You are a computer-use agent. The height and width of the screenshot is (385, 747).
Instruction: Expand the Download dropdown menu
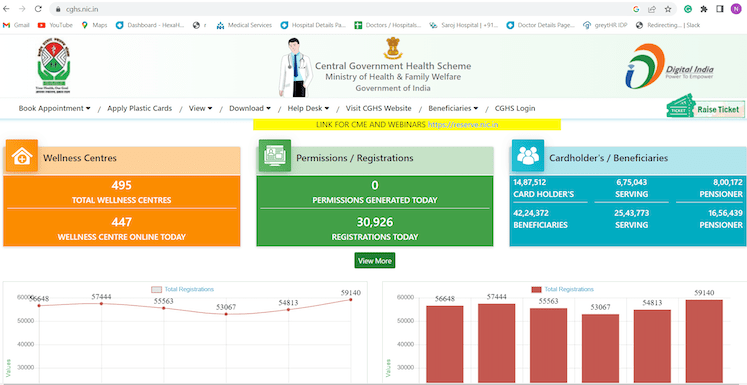250,108
